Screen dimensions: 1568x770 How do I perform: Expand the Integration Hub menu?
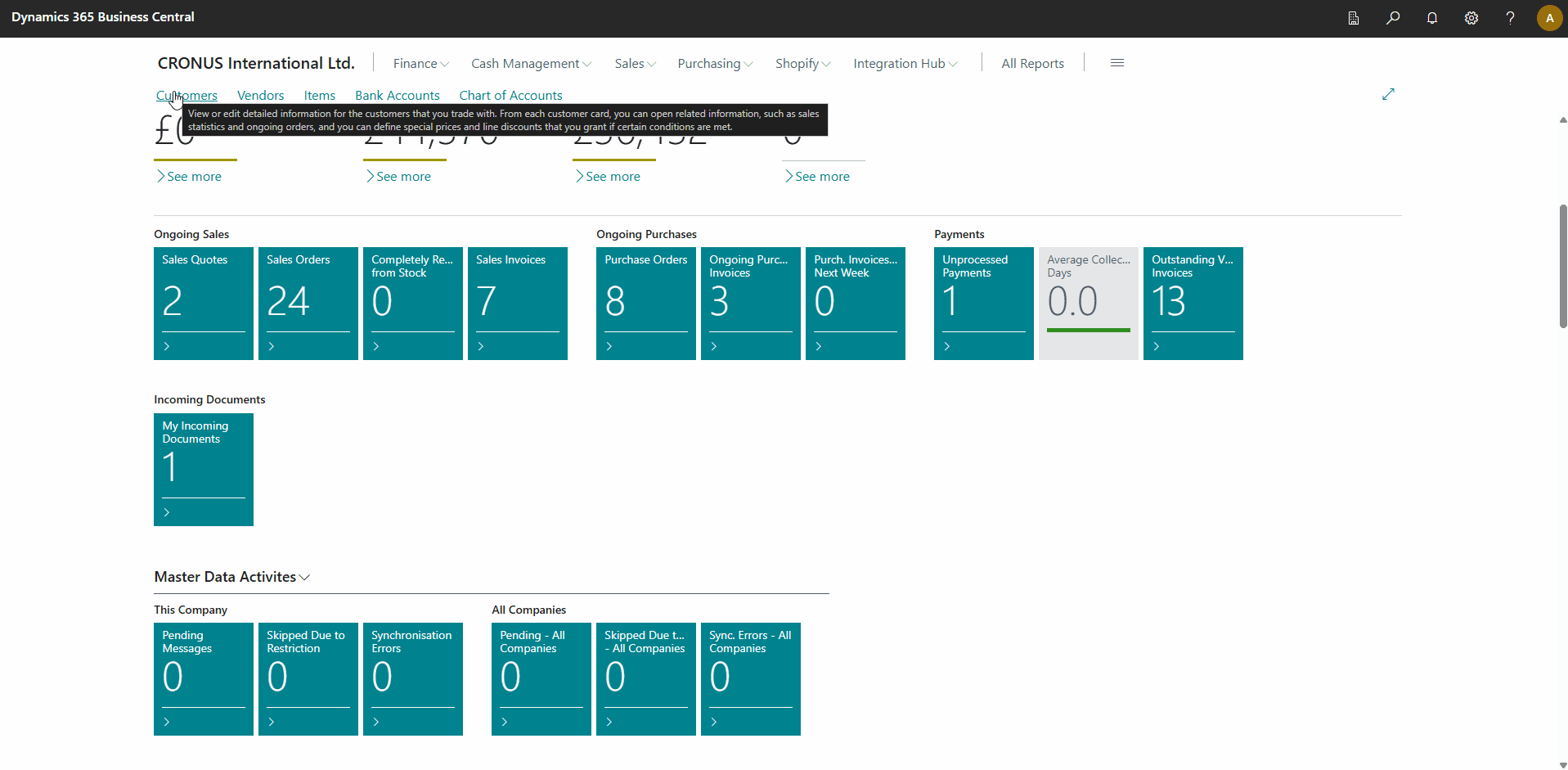[x=905, y=63]
